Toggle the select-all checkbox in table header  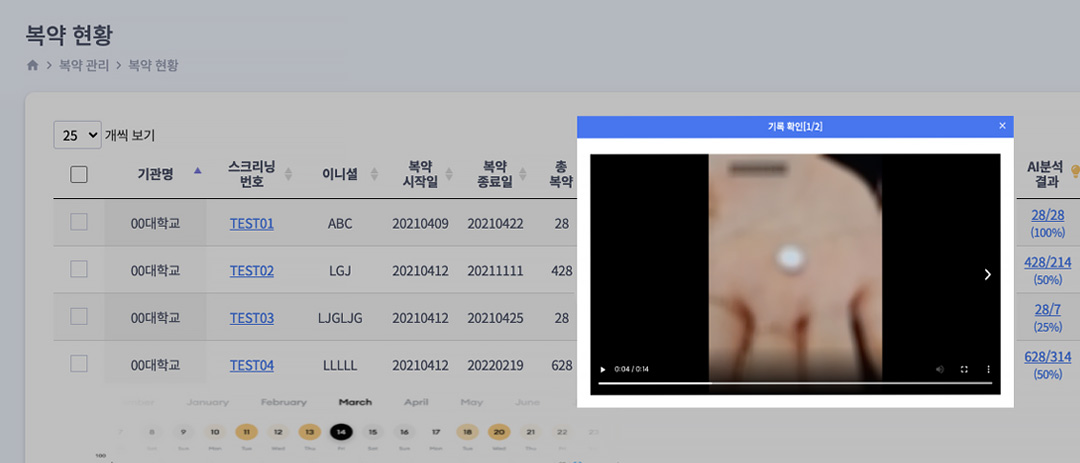tap(79, 174)
